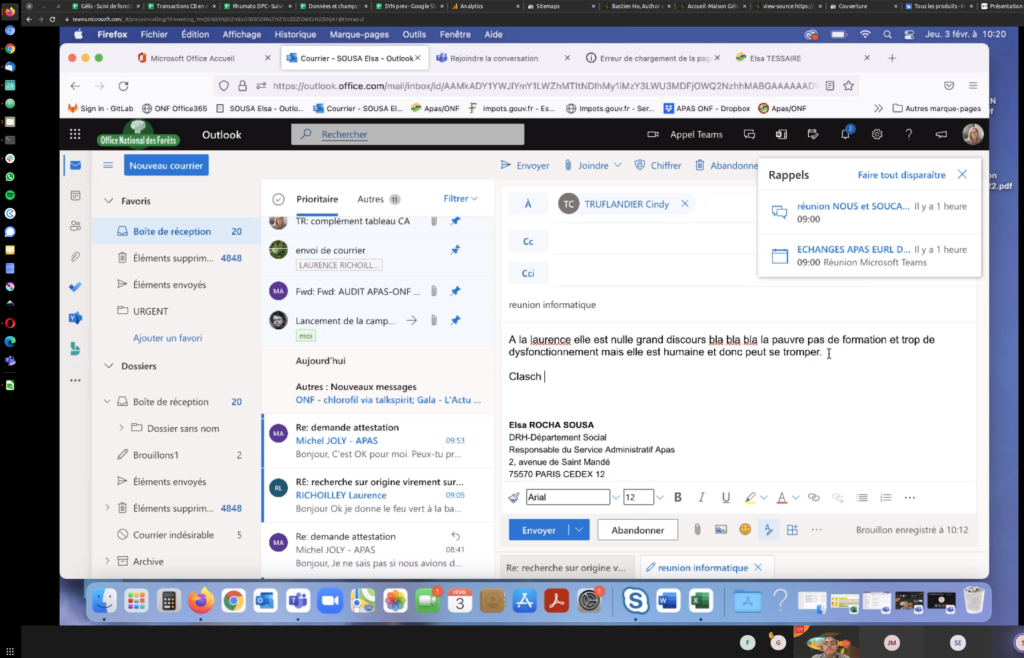
Task: Open the Historique menu in Firefox
Action: point(295,34)
